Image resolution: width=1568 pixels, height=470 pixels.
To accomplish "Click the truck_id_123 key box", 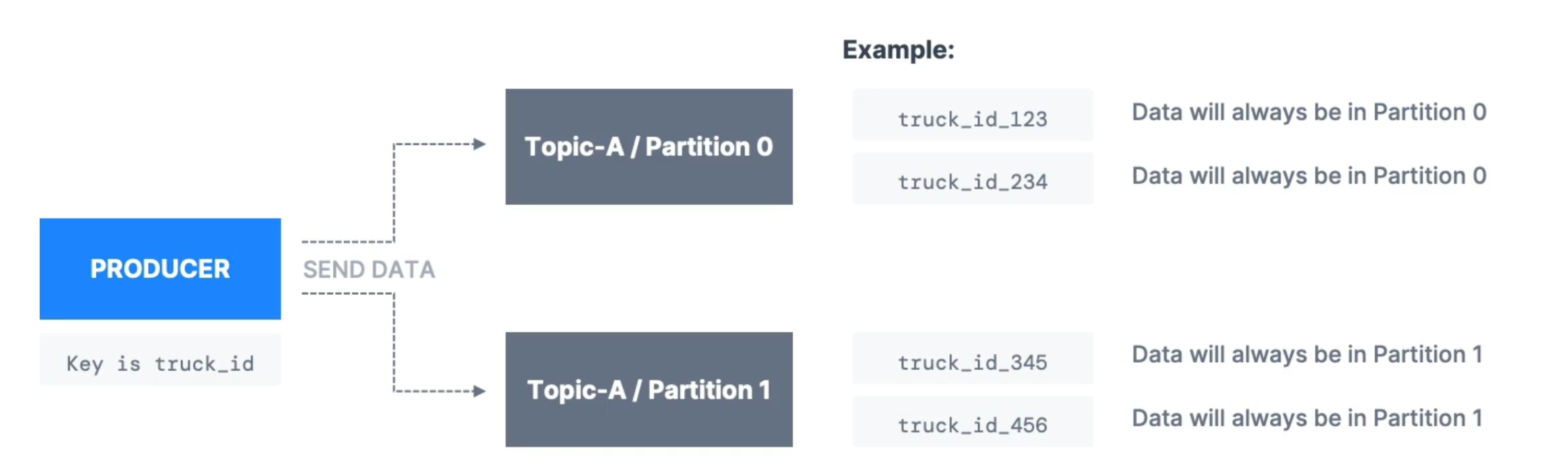I will [x=973, y=115].
